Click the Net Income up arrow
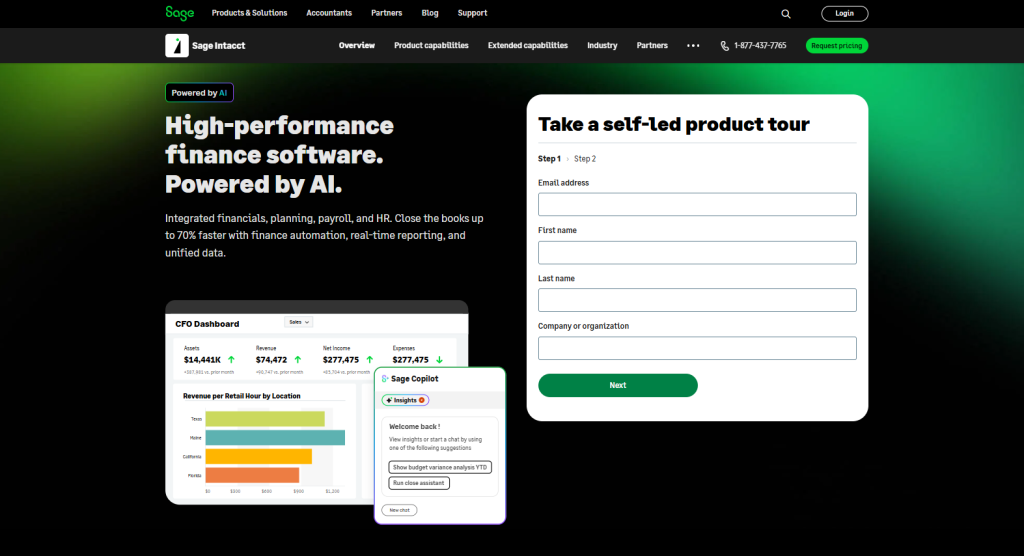Viewport: 1024px width, 556px height. [x=370, y=360]
